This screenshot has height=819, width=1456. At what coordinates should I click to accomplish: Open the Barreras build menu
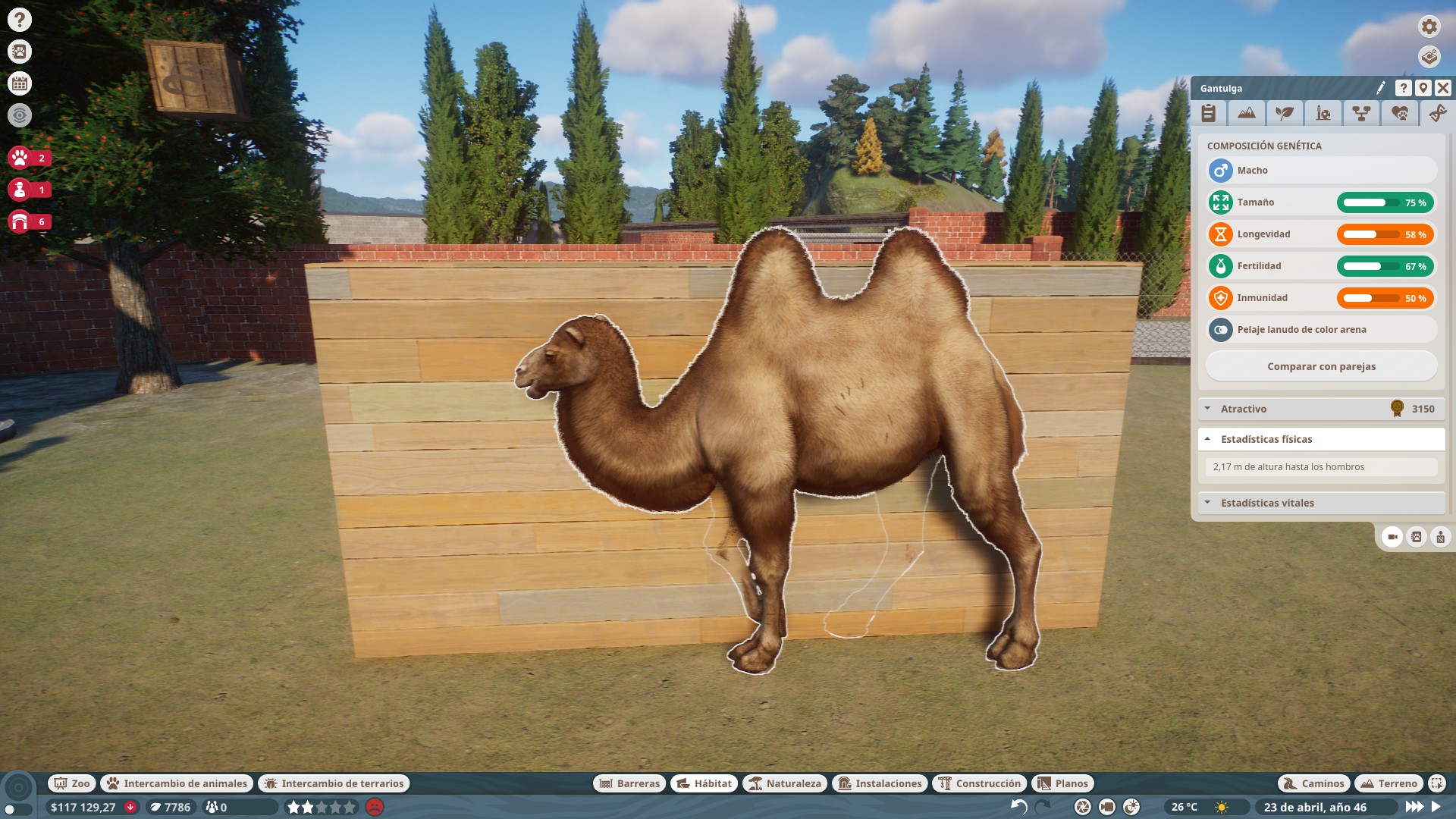629,783
